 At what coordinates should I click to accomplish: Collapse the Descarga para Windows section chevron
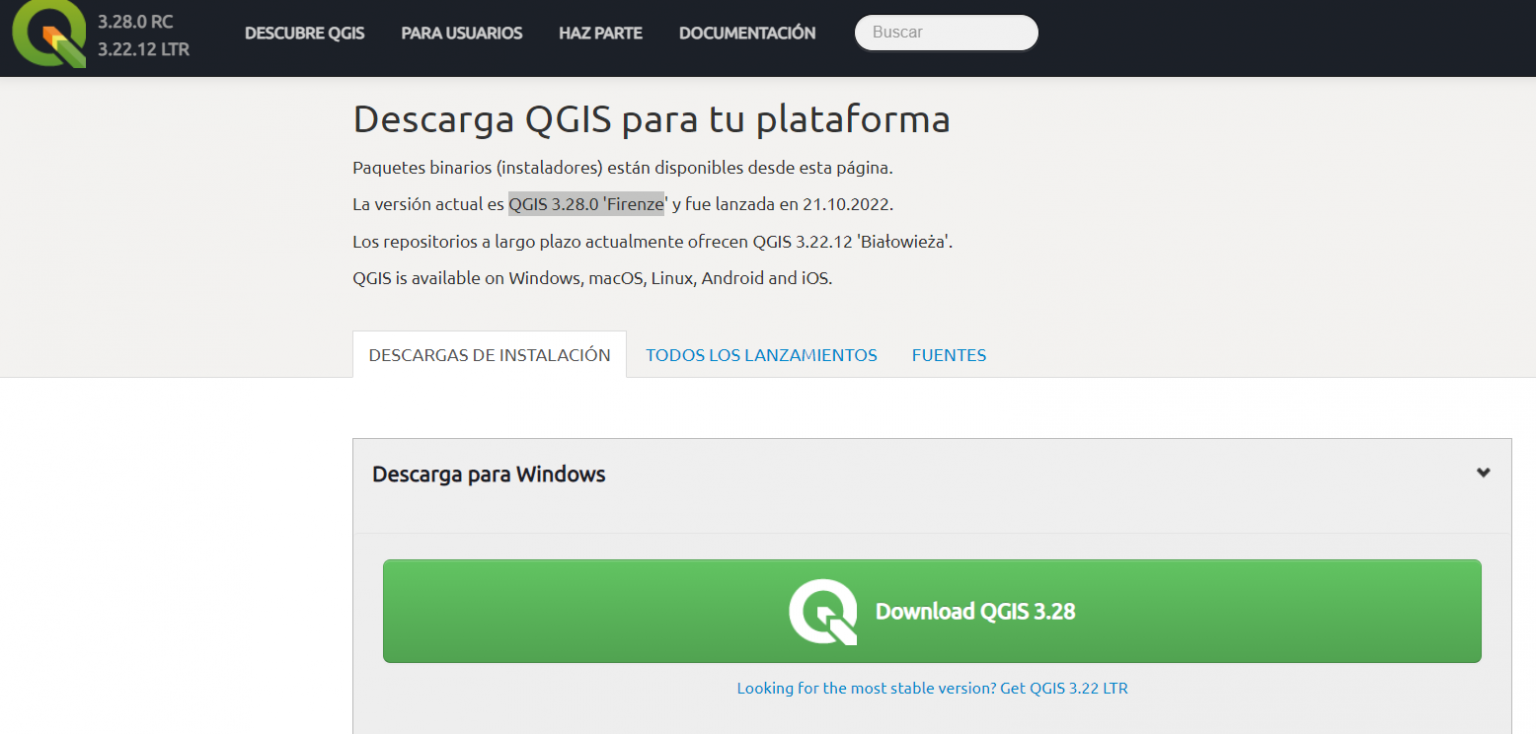click(1483, 473)
